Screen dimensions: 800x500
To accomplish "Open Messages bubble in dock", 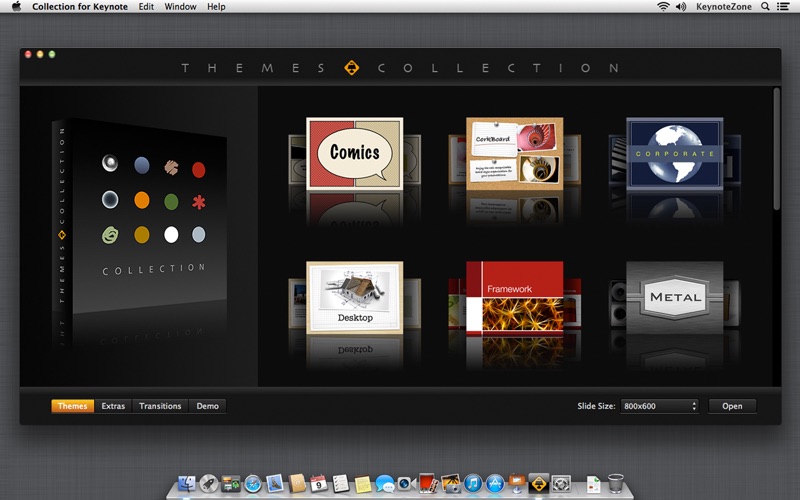I will [x=385, y=483].
